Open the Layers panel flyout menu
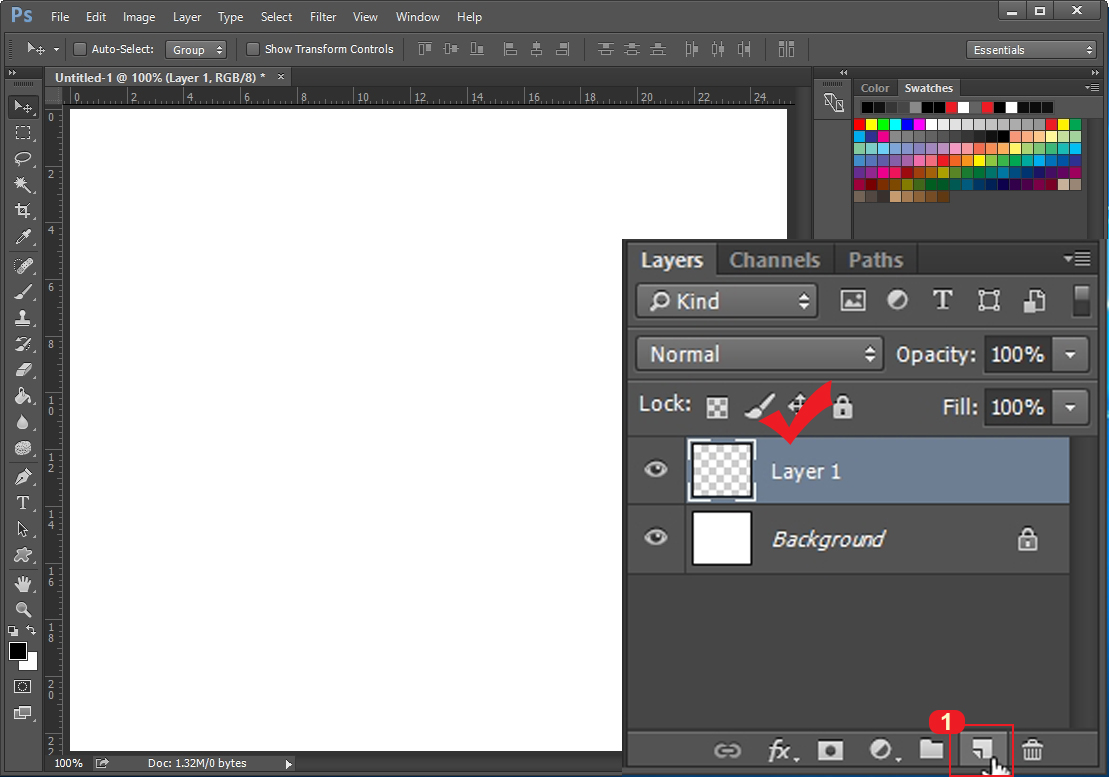The image size is (1109, 777). (x=1077, y=259)
